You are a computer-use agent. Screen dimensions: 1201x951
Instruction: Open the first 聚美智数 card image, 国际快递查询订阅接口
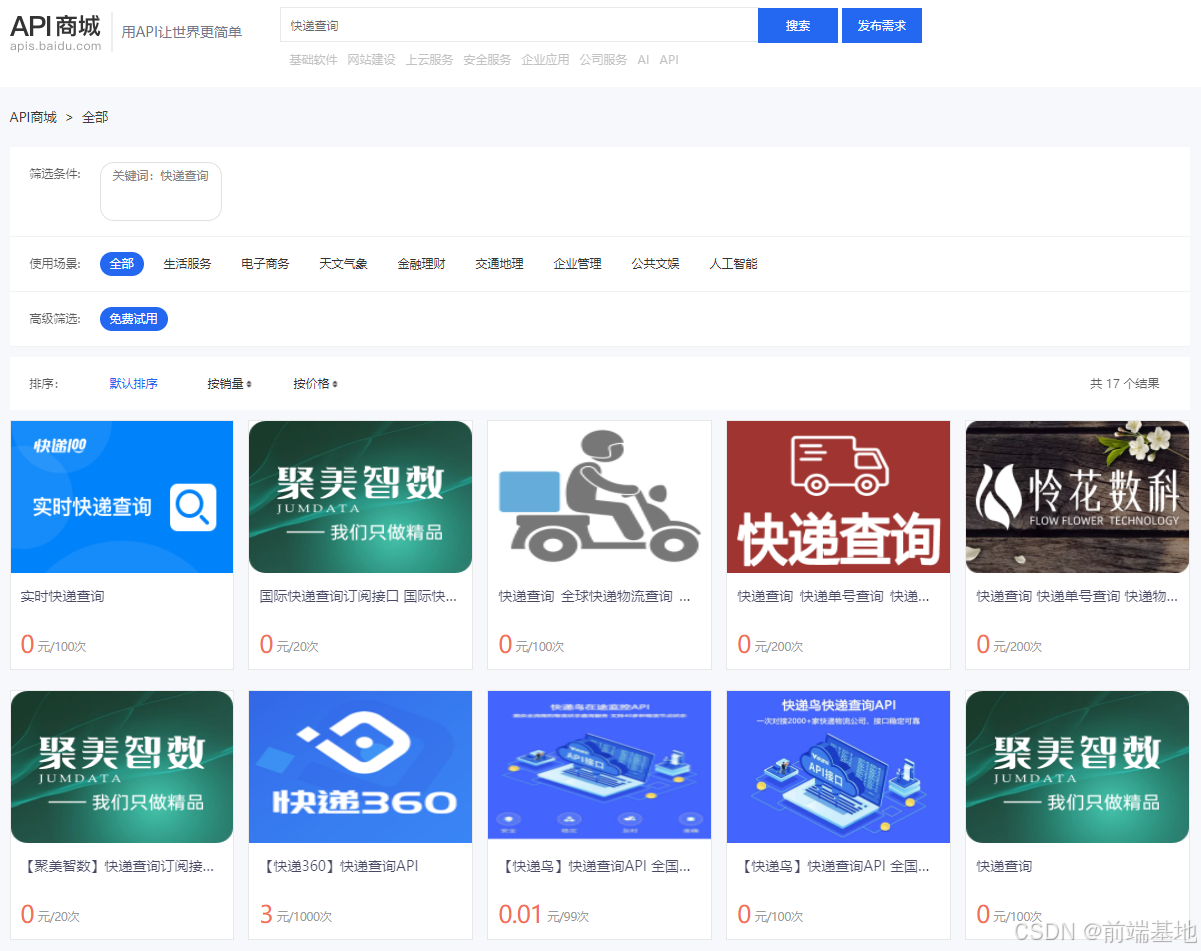coord(360,497)
